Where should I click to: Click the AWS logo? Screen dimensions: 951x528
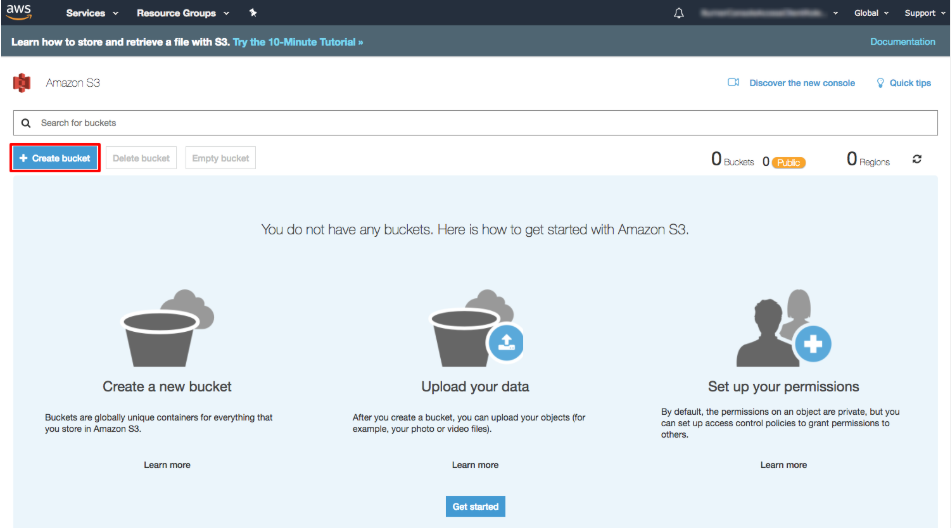click(x=19, y=12)
